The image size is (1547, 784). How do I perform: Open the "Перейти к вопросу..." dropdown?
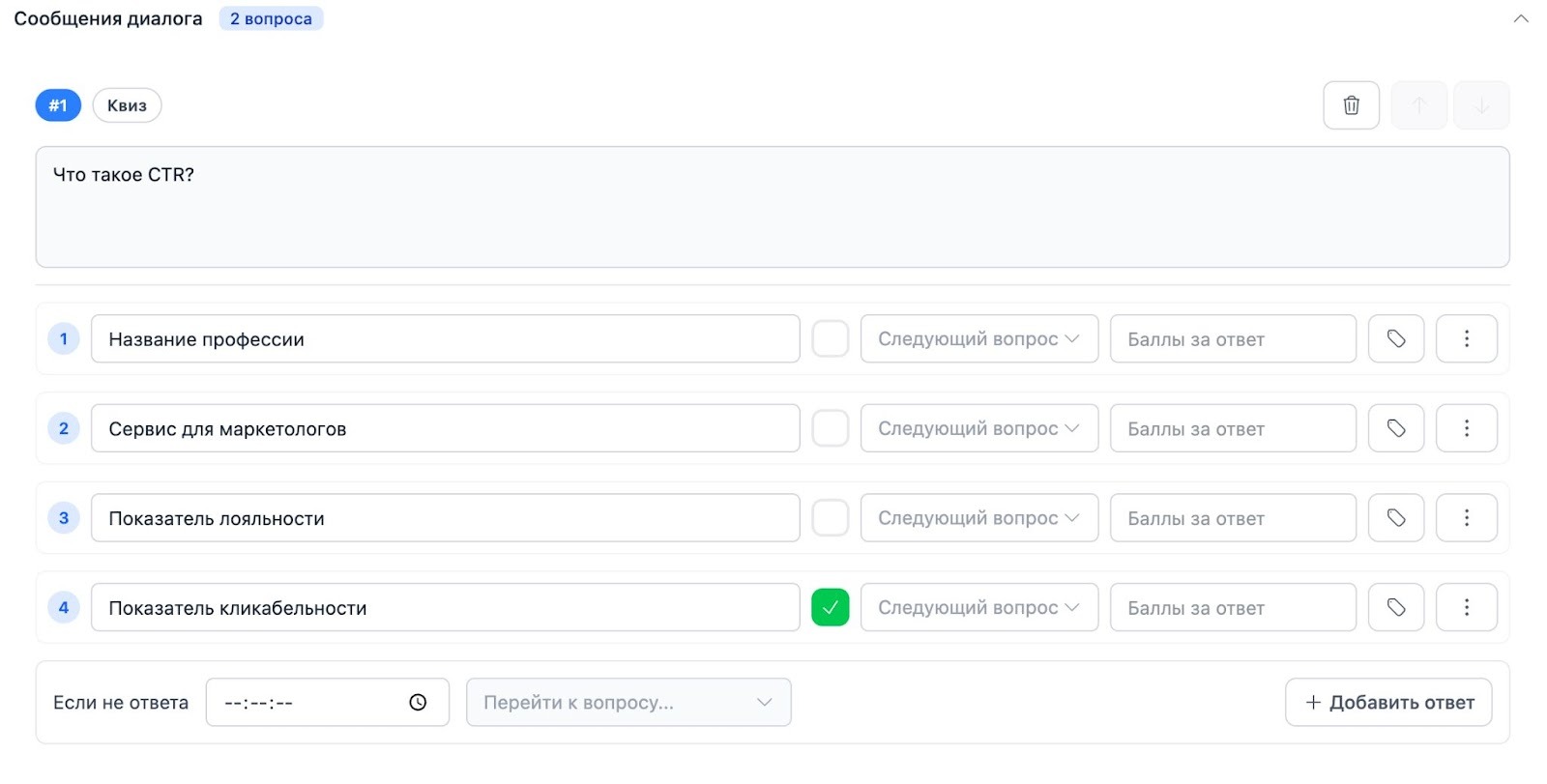tap(628, 703)
